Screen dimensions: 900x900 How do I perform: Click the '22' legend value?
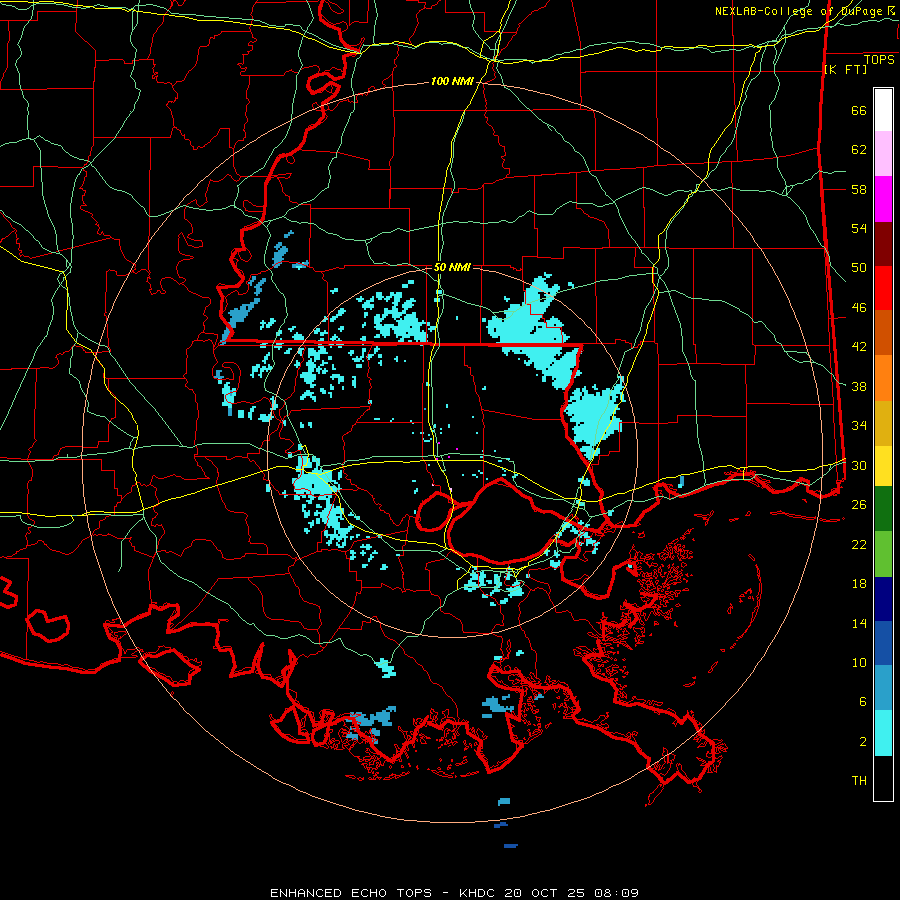click(859, 545)
